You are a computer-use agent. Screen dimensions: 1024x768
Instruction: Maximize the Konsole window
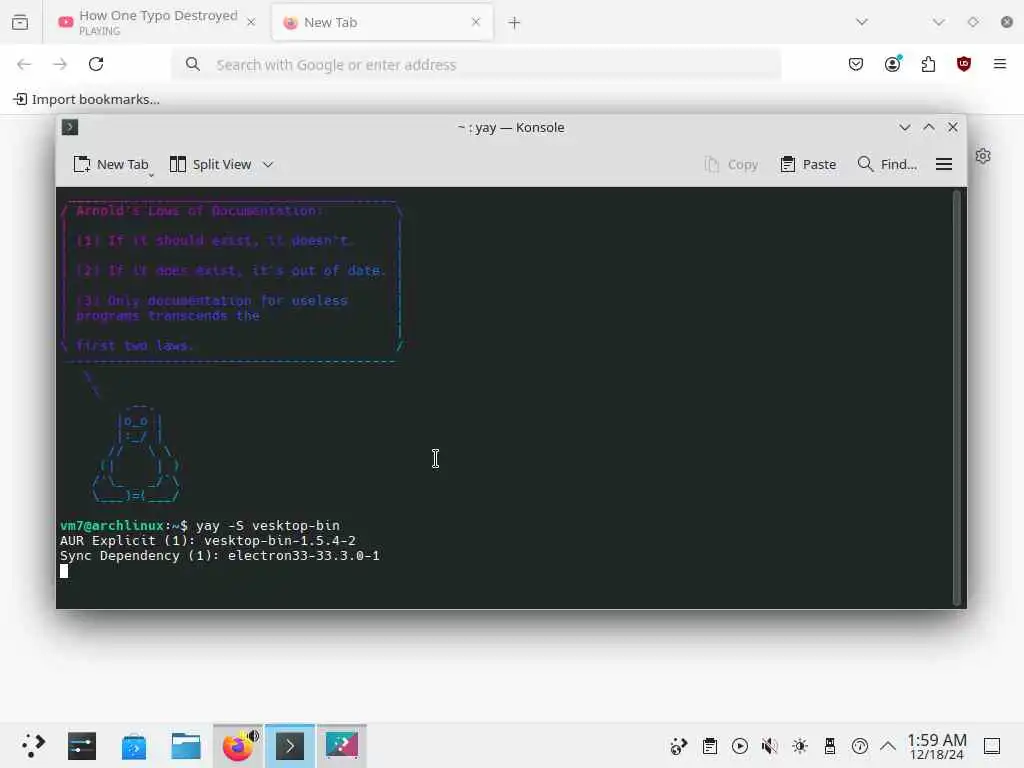(929, 127)
